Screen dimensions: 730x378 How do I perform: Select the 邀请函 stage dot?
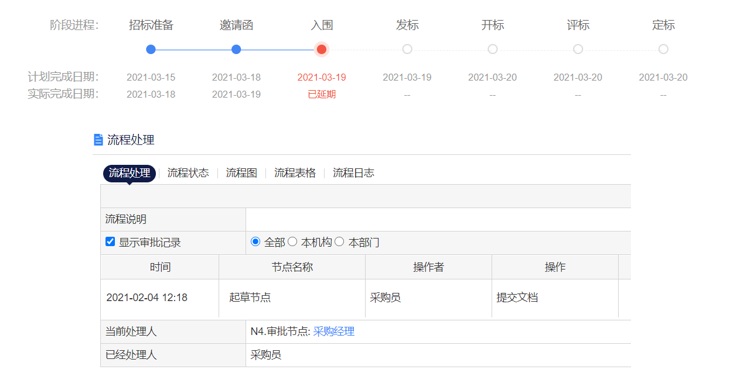pos(236,49)
